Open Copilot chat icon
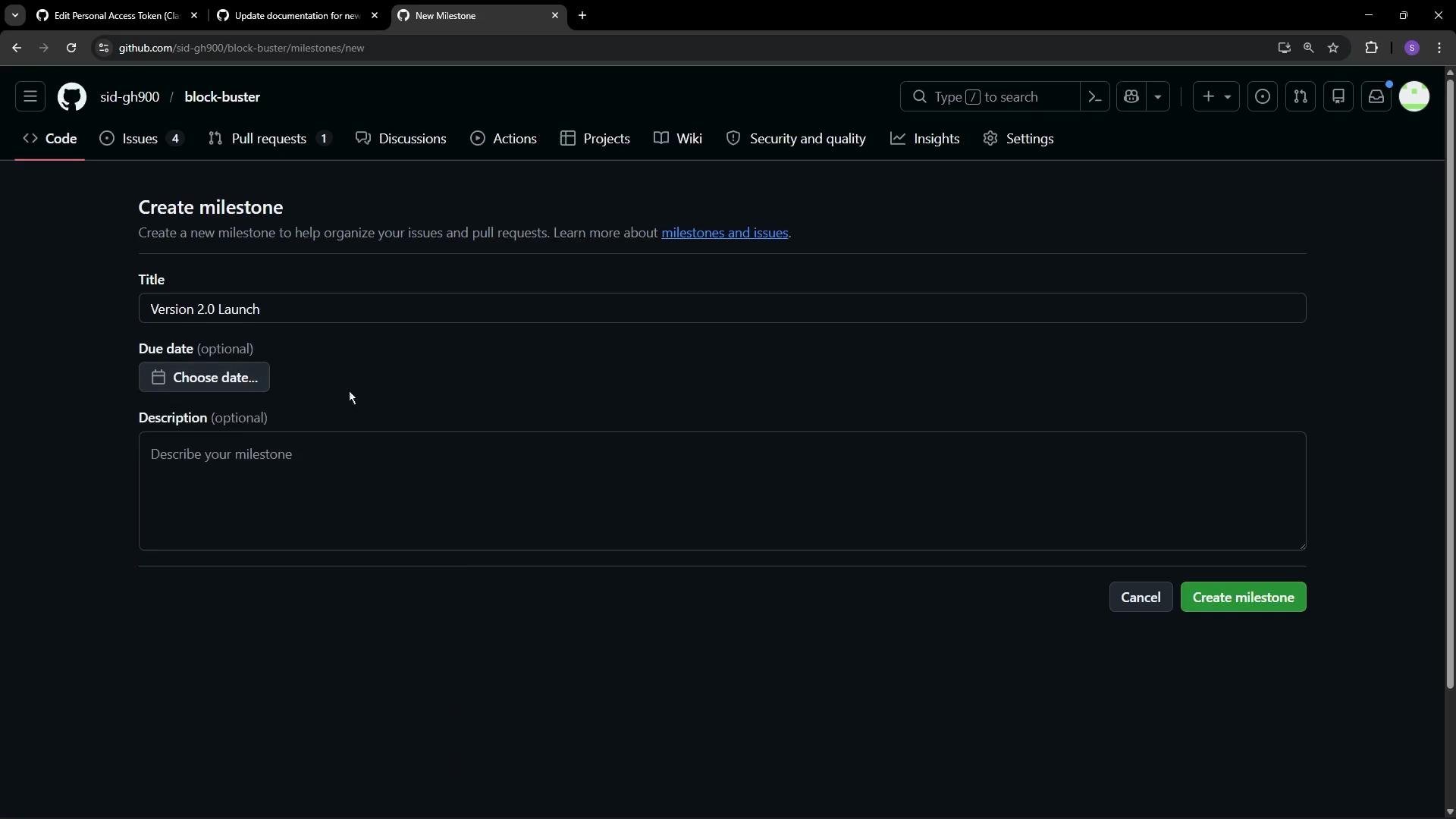The width and height of the screenshot is (1456, 819). pos(1131,97)
